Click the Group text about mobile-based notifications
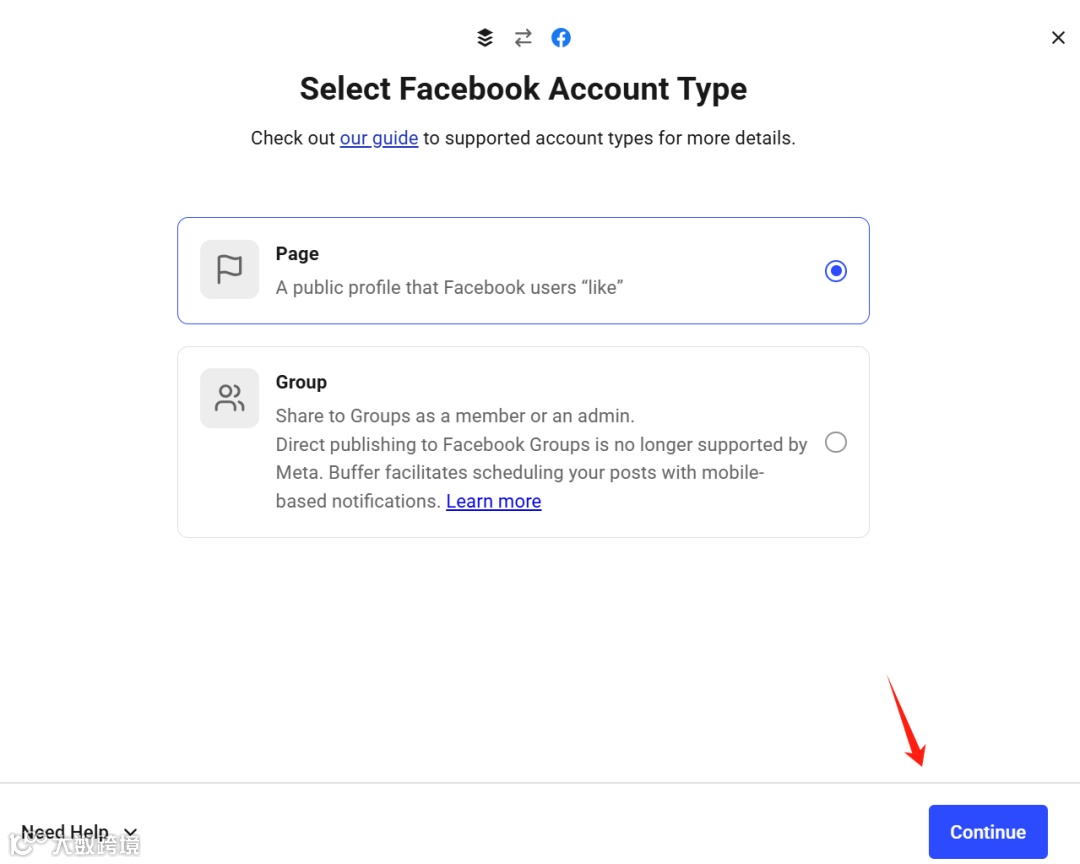The height and width of the screenshot is (864, 1080). (520, 473)
